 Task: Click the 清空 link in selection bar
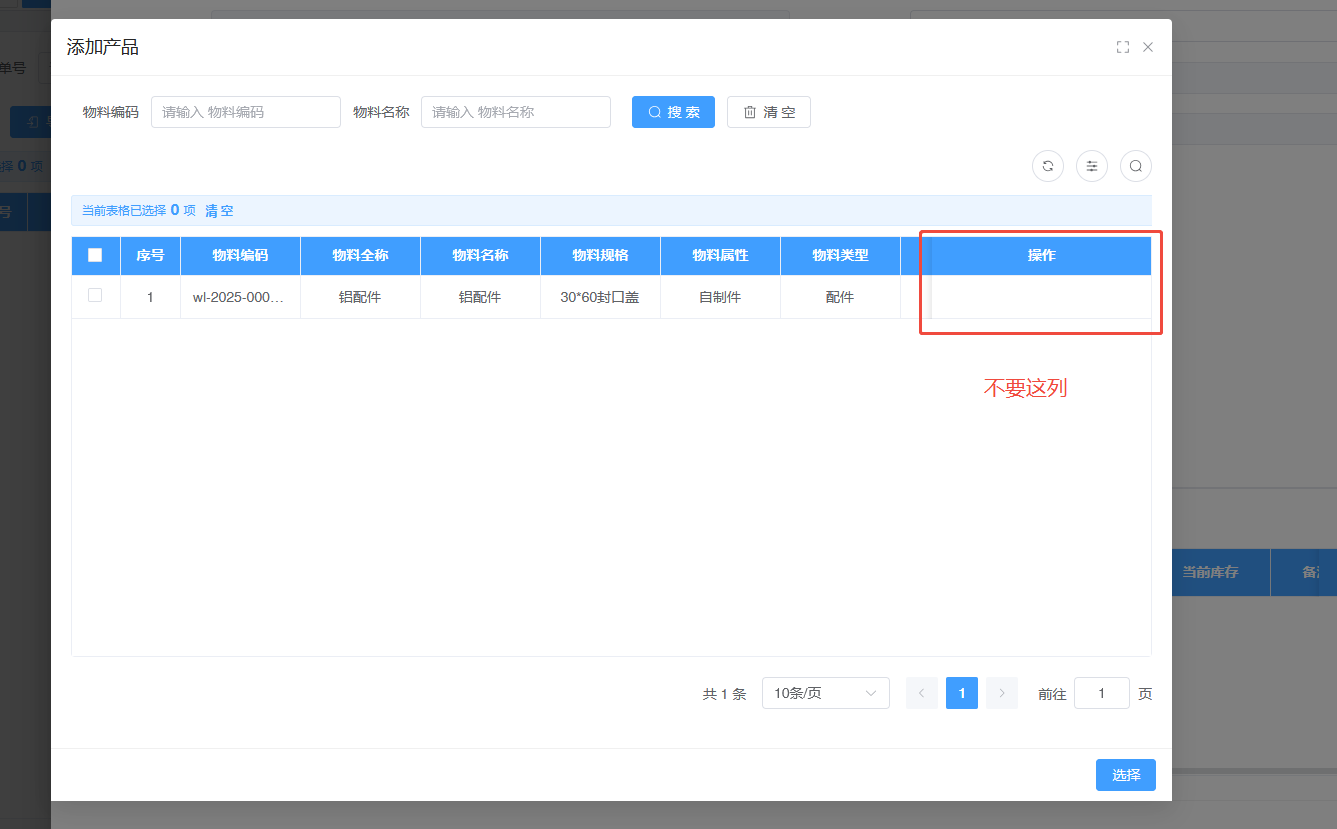coord(219,211)
